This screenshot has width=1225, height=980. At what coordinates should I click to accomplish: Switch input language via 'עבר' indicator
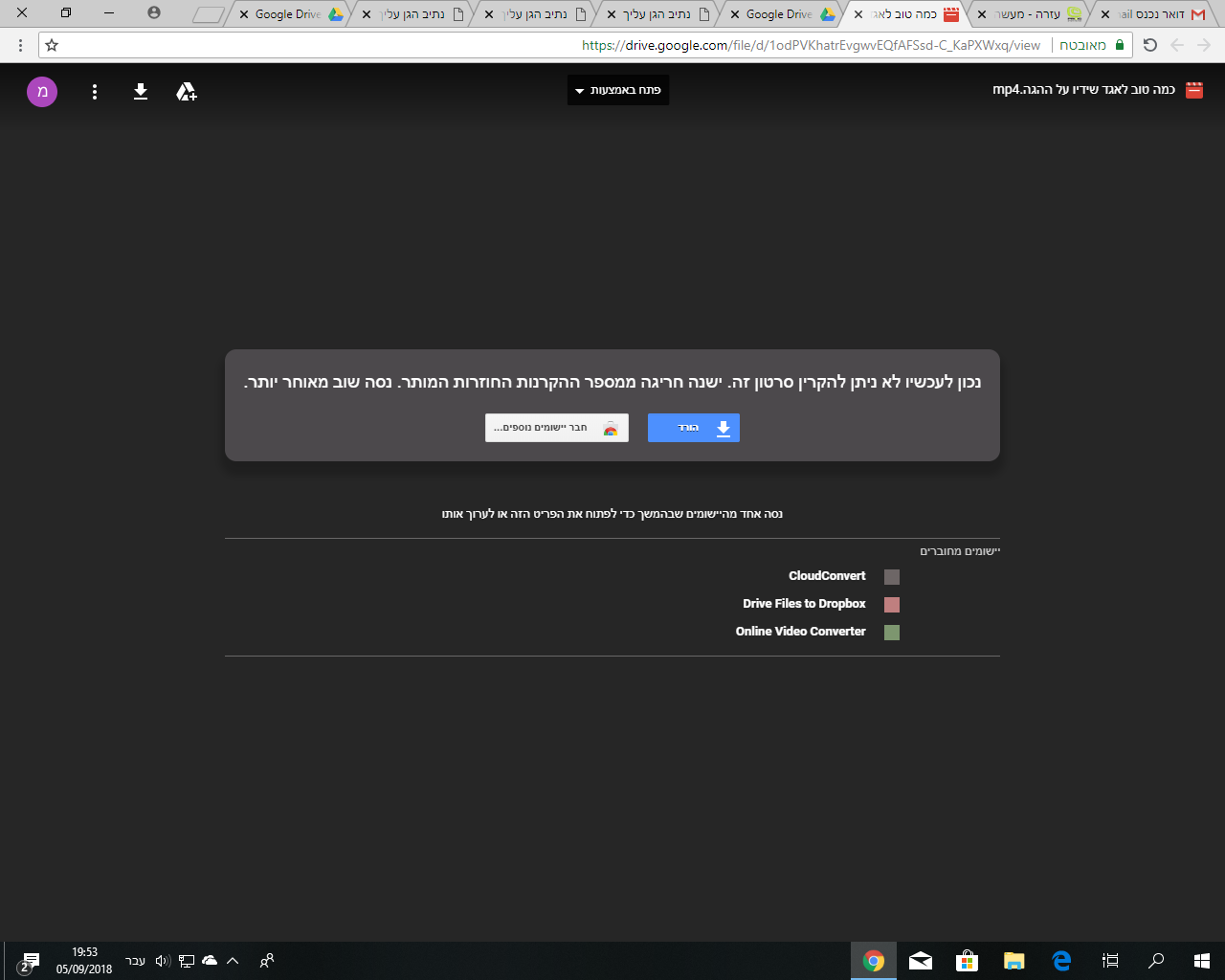click(136, 961)
